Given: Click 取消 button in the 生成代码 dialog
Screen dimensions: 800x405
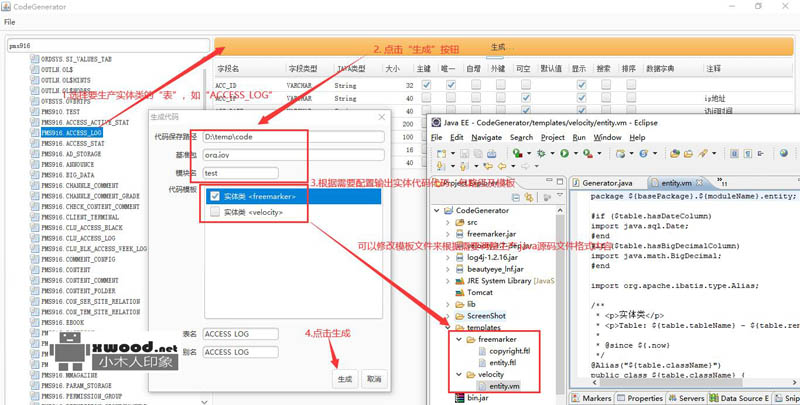Looking at the screenshot, I should coord(374,379).
